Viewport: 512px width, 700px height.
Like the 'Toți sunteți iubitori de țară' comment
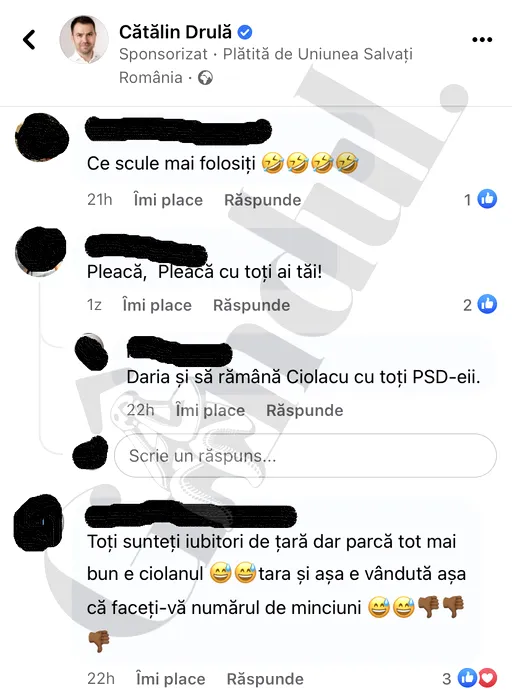pyautogui.click(x=171, y=679)
